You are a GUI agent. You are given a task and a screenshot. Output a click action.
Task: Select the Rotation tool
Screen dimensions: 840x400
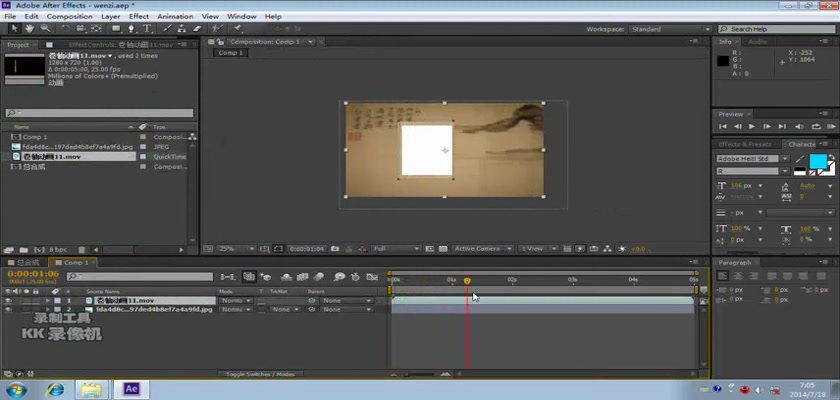(65, 28)
